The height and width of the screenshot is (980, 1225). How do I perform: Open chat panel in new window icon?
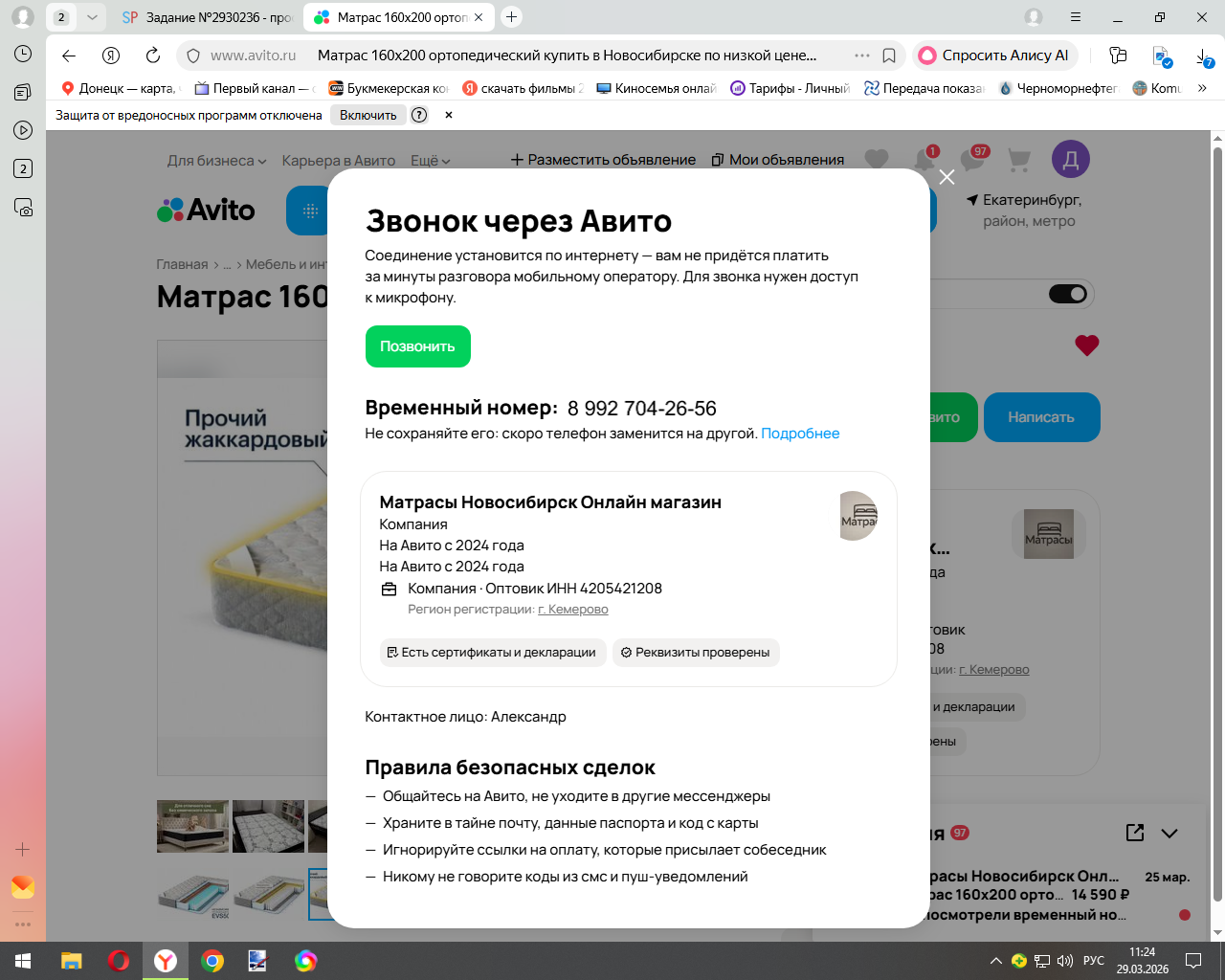[1135, 833]
